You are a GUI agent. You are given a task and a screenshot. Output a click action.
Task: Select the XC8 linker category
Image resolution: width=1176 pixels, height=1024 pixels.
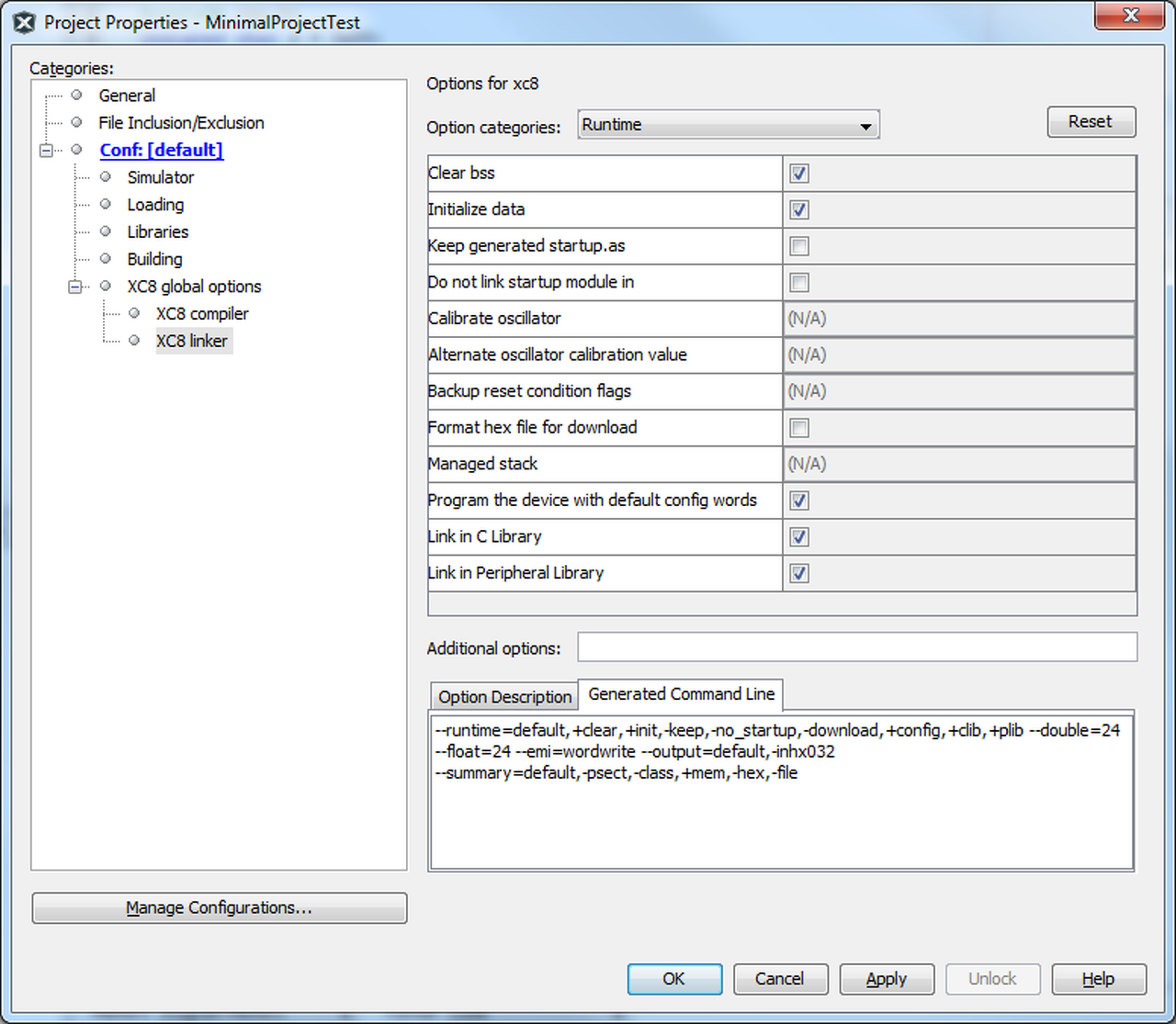(192, 341)
